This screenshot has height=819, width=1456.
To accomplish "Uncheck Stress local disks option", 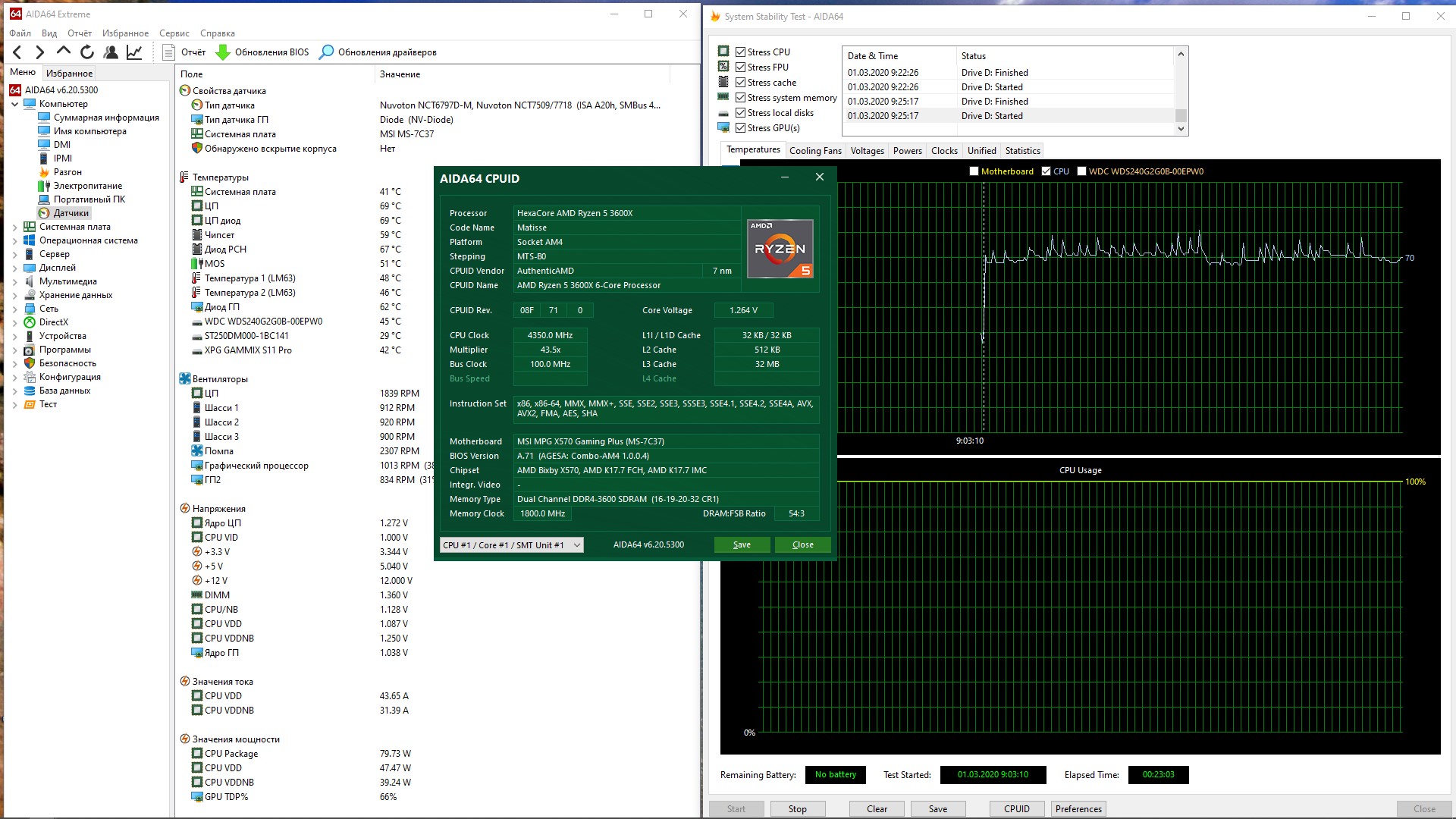I will click(741, 113).
